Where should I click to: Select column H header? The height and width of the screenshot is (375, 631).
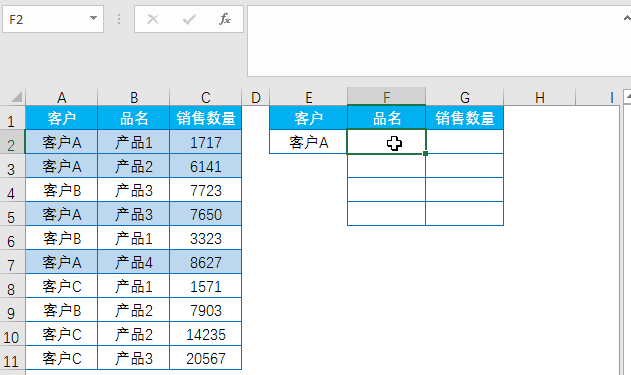tap(540, 97)
